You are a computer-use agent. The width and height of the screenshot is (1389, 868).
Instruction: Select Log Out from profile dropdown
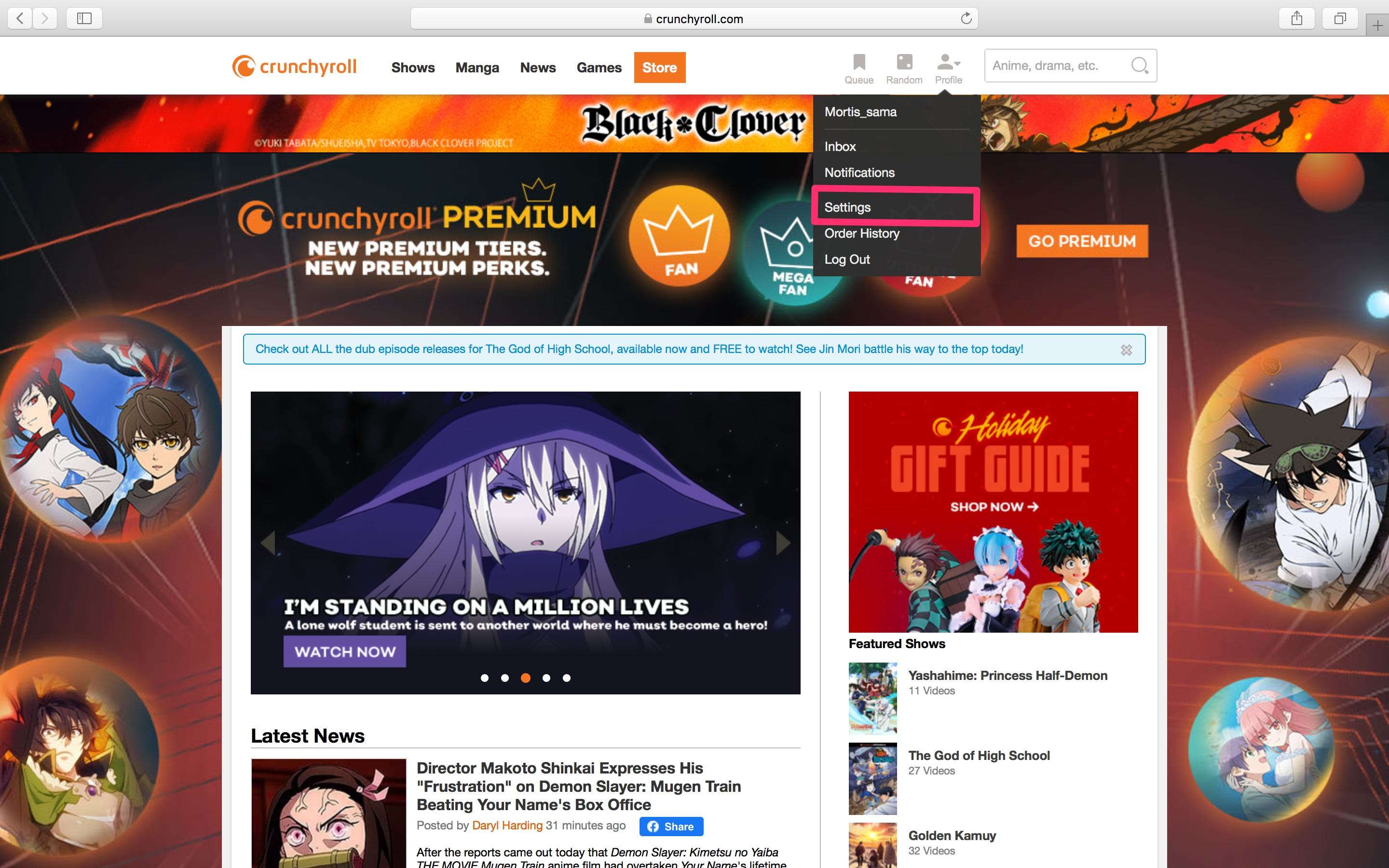pos(847,259)
